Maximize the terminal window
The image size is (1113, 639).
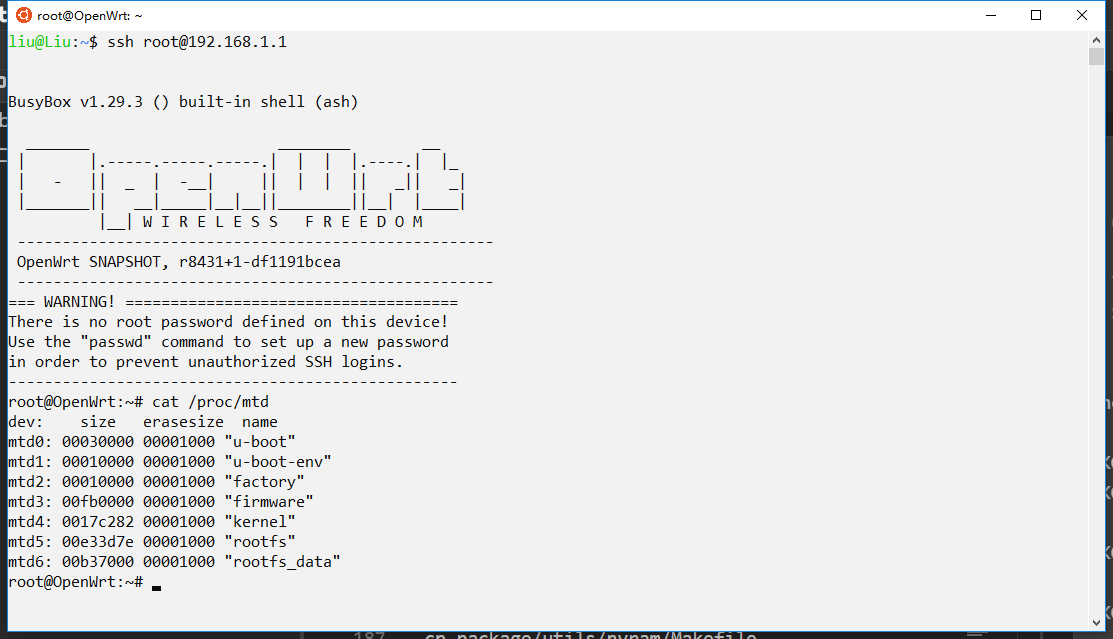[1036, 15]
